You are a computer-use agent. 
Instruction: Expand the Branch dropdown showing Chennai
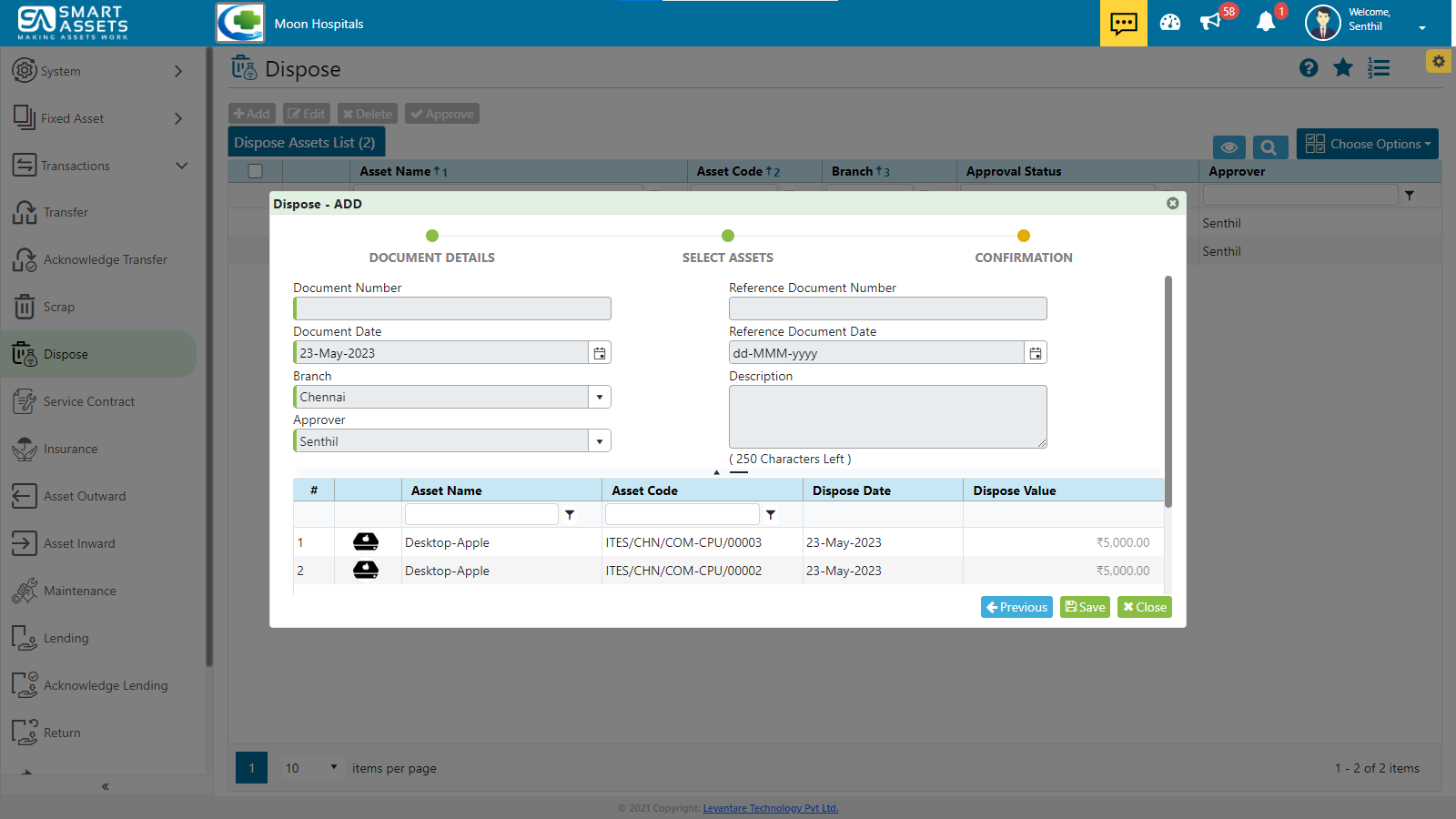pyautogui.click(x=600, y=398)
